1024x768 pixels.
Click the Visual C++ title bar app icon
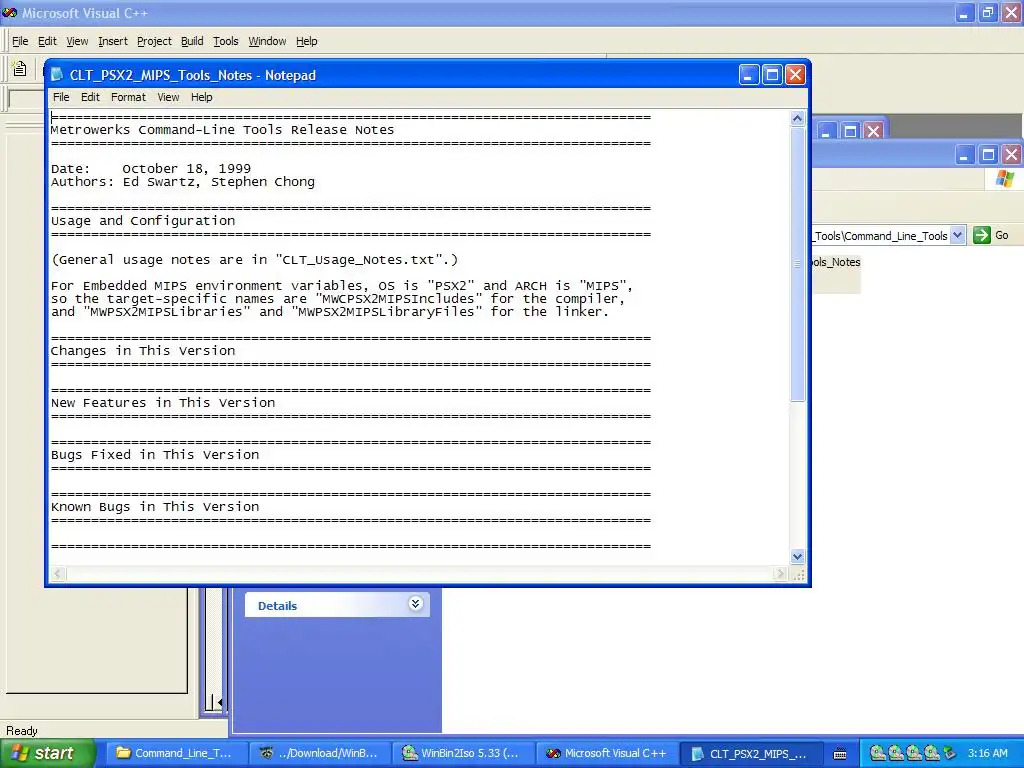10,12
